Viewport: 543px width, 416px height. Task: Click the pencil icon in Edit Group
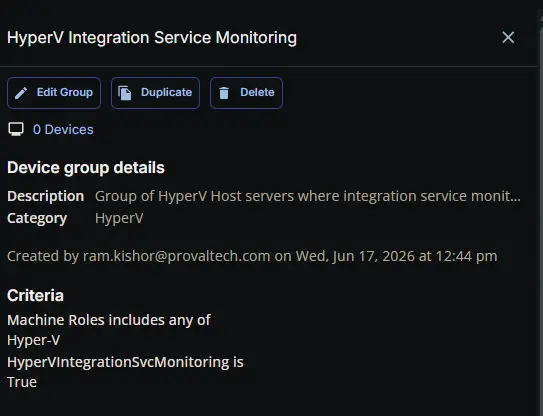click(21, 93)
